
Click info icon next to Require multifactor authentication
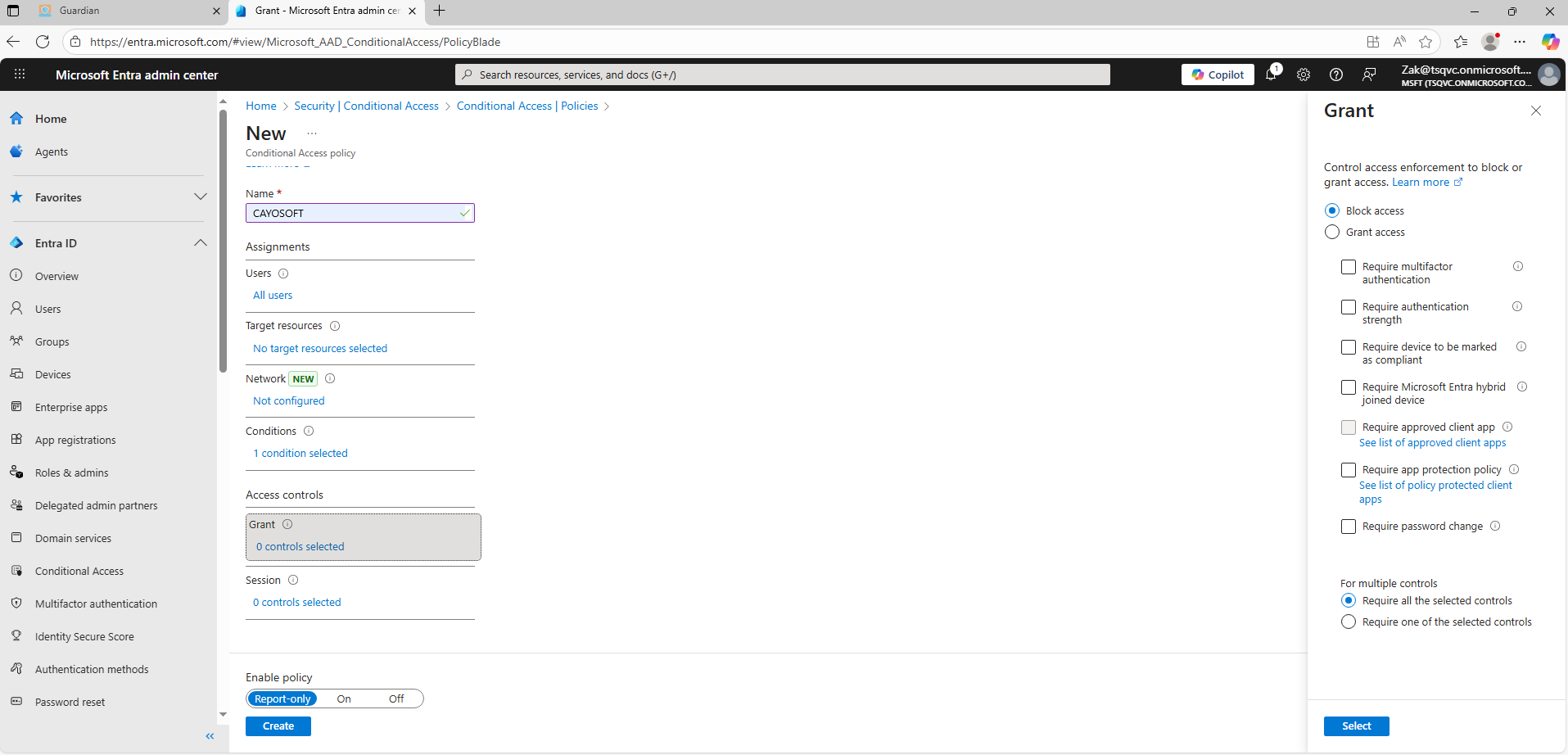coord(1518,267)
